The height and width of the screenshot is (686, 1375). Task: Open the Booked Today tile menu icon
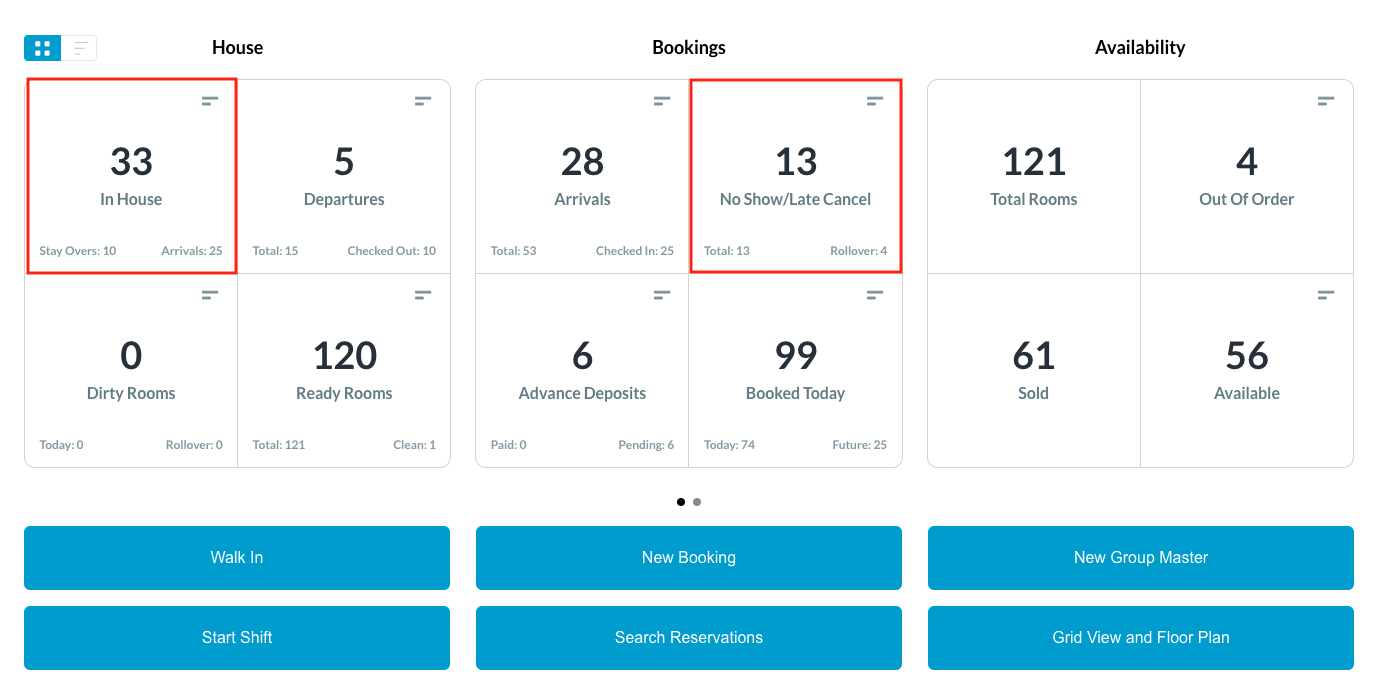coord(875,295)
